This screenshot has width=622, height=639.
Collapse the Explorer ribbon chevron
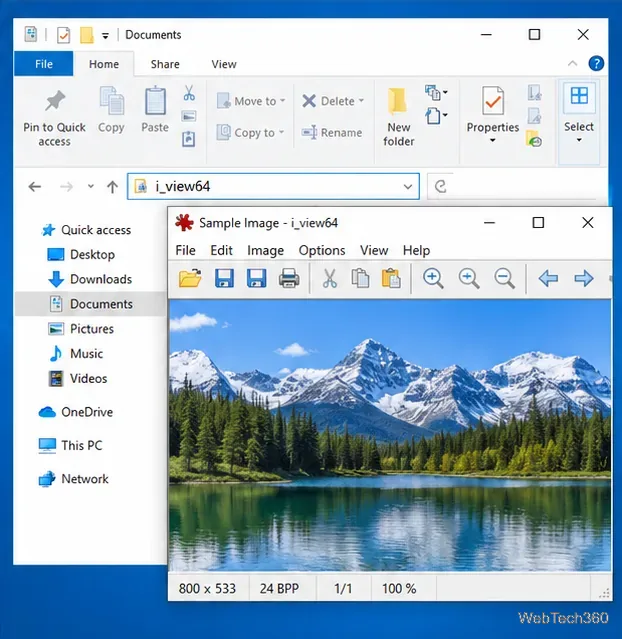572,64
